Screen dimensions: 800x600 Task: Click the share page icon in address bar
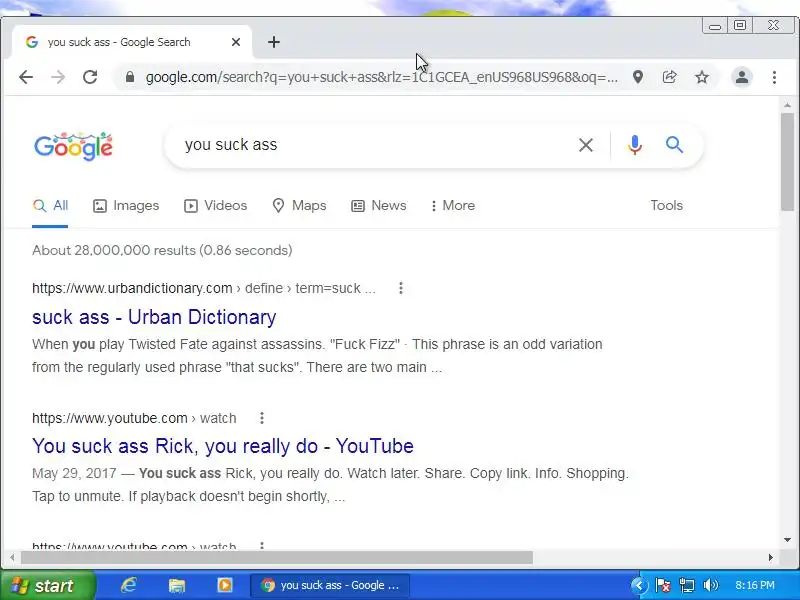tap(669, 77)
